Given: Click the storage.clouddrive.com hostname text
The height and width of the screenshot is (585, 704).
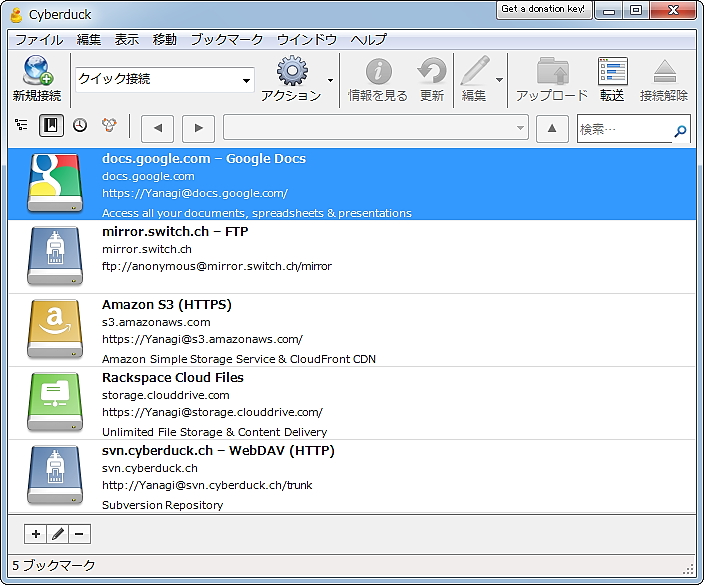Looking at the screenshot, I should tap(166, 396).
